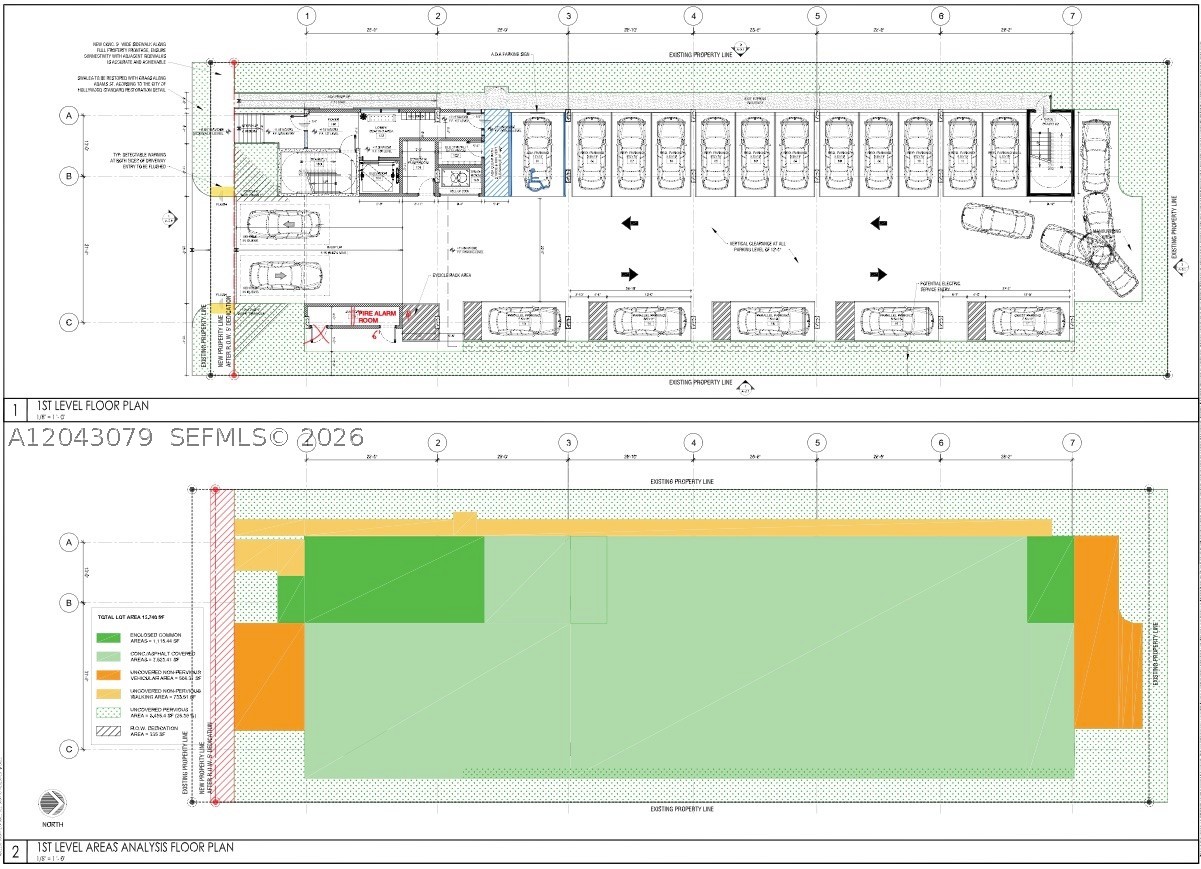This screenshot has width=1201, height=869.
Task: Click the dark green Enclosed Common Areas swatch
Action: (x=108, y=637)
